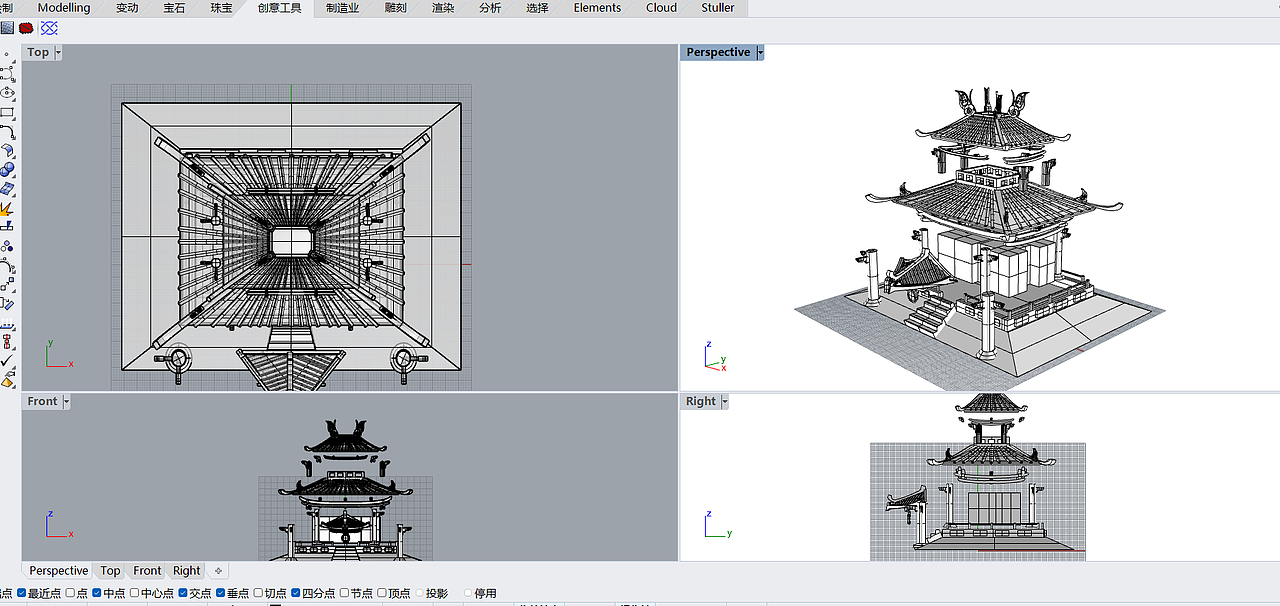Switch to the 雕刻 ribbon tab
The height and width of the screenshot is (606, 1280).
pos(395,8)
